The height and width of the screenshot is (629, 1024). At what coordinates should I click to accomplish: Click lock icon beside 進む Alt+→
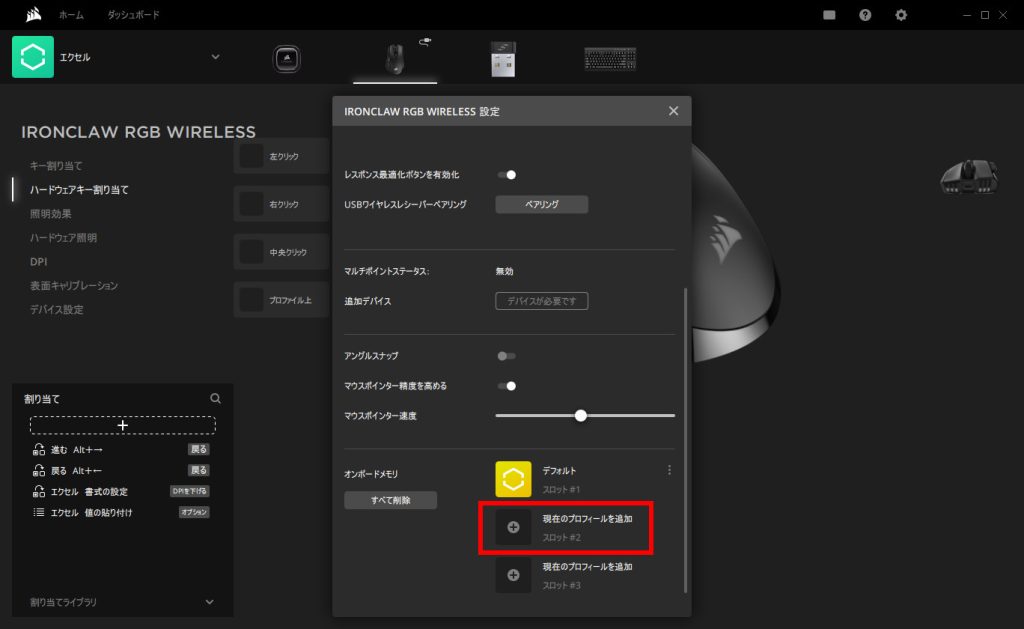(x=39, y=449)
